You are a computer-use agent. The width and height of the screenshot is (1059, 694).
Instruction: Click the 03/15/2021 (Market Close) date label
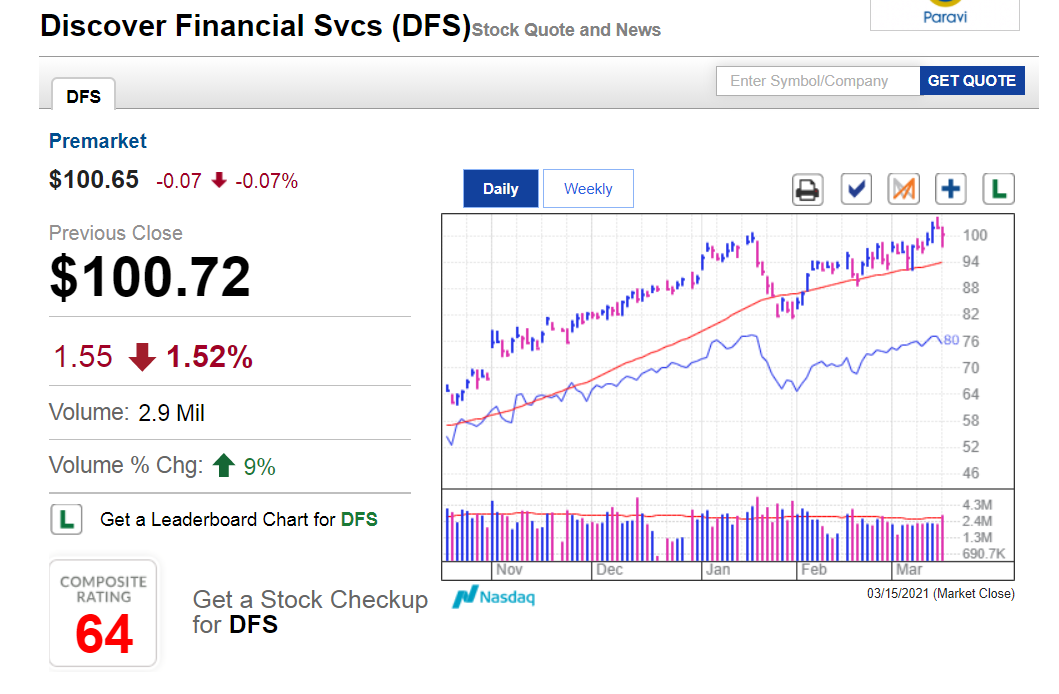[x=941, y=593]
